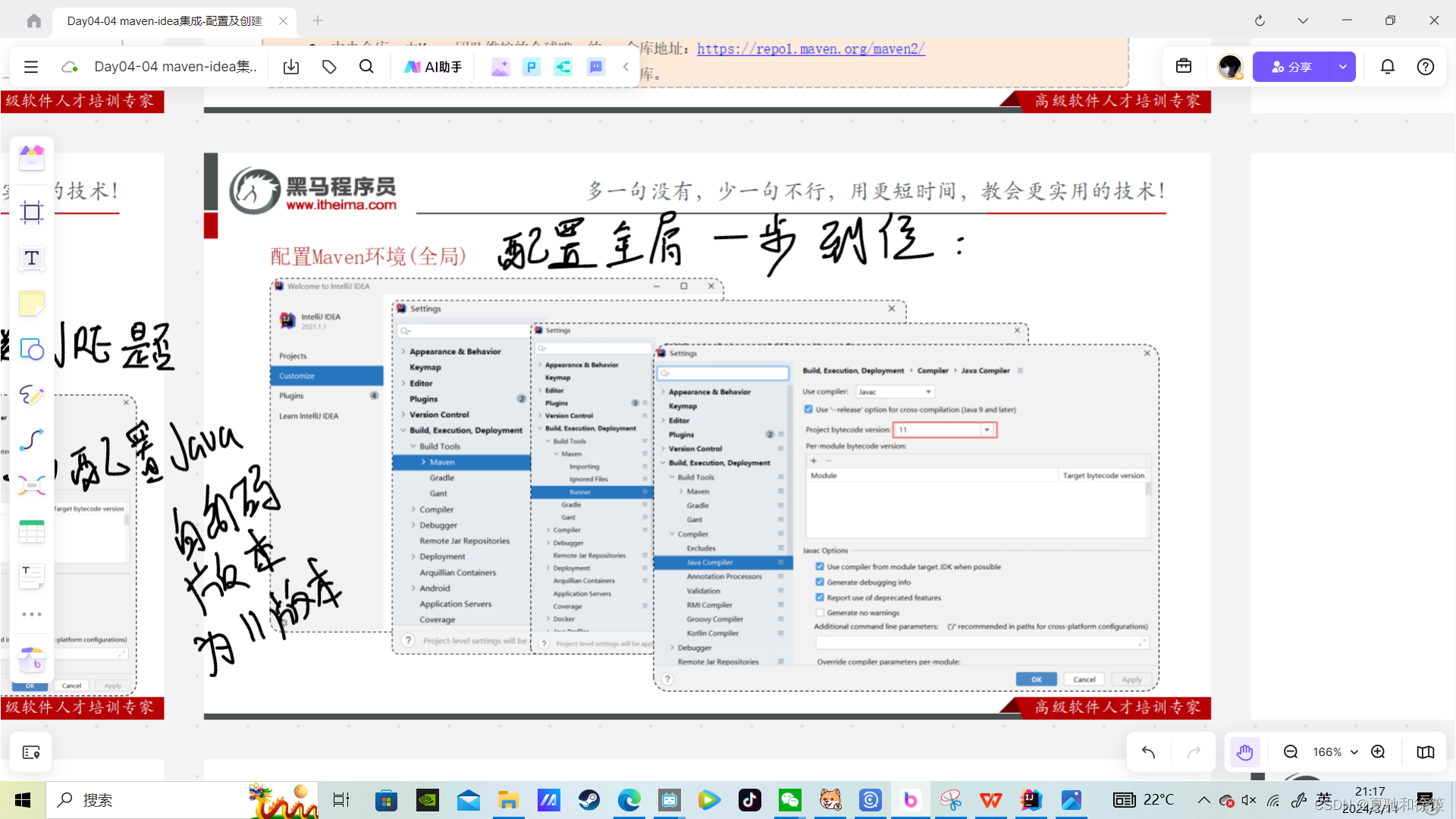1456x819 pixels.
Task: Click the 分享 share button
Action: [x=1291, y=67]
